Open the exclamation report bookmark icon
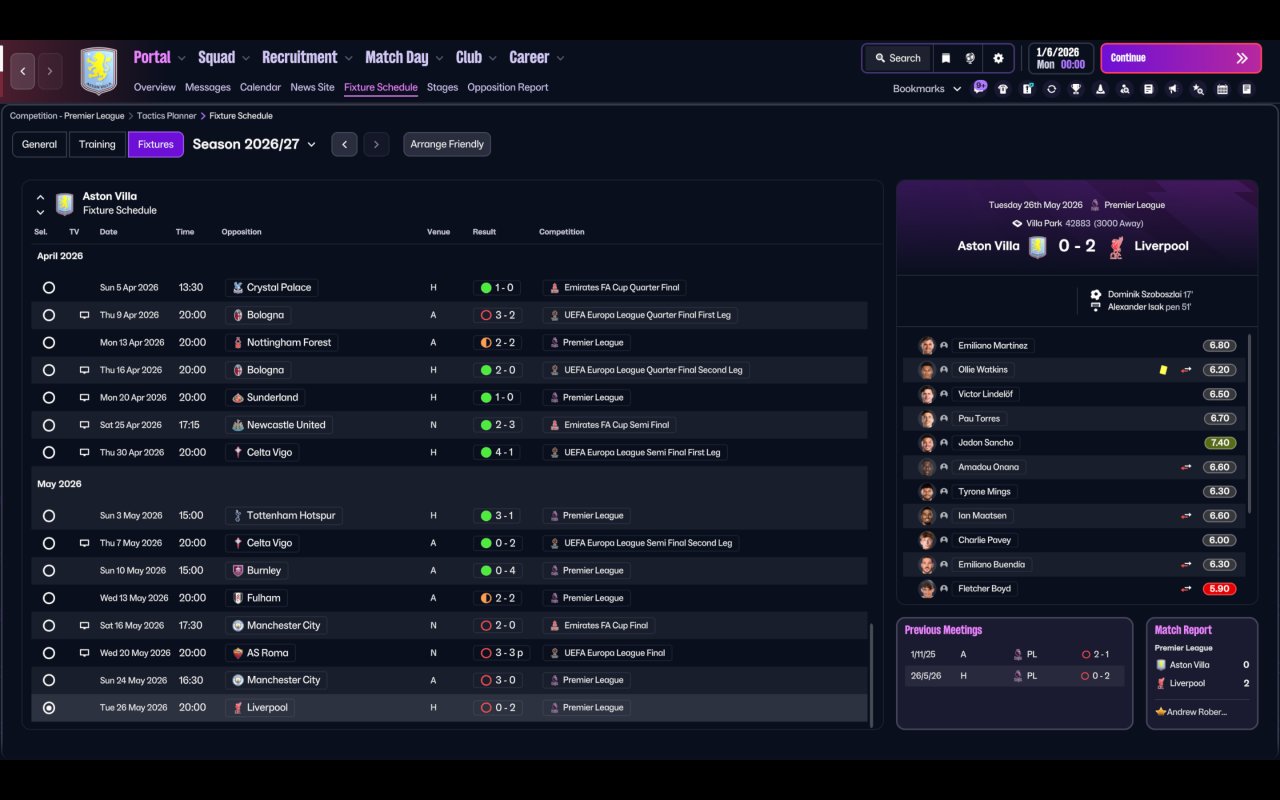This screenshot has width=1280, height=800. point(1027,89)
